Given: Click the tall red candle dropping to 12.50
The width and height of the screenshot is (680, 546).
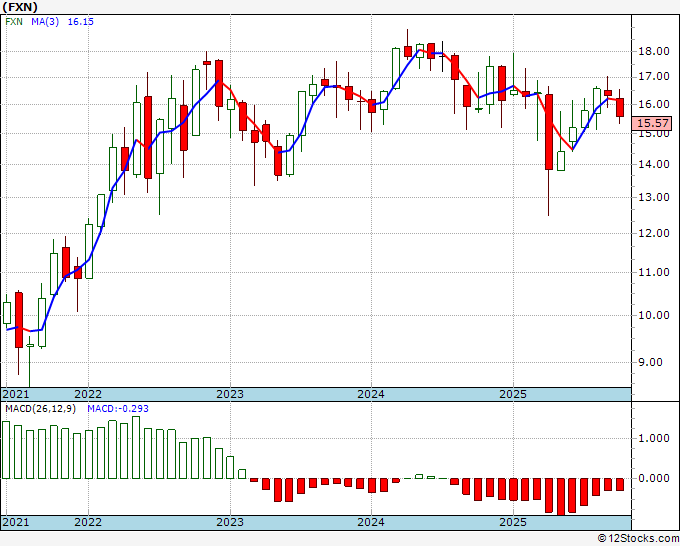Looking at the screenshot, I should [549, 132].
